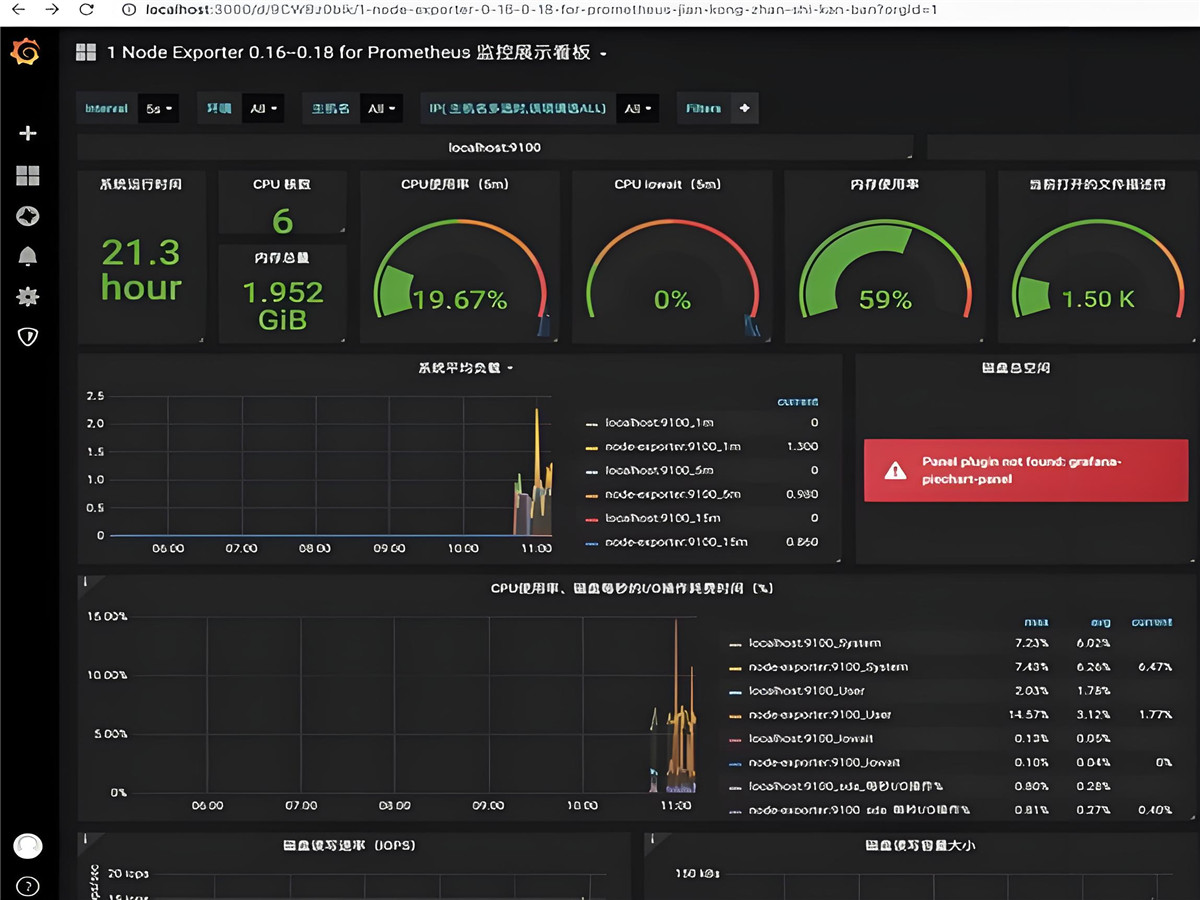The height and width of the screenshot is (900, 1200).
Task: Click the browser back arrow
Action: pyautogui.click(x=19, y=9)
